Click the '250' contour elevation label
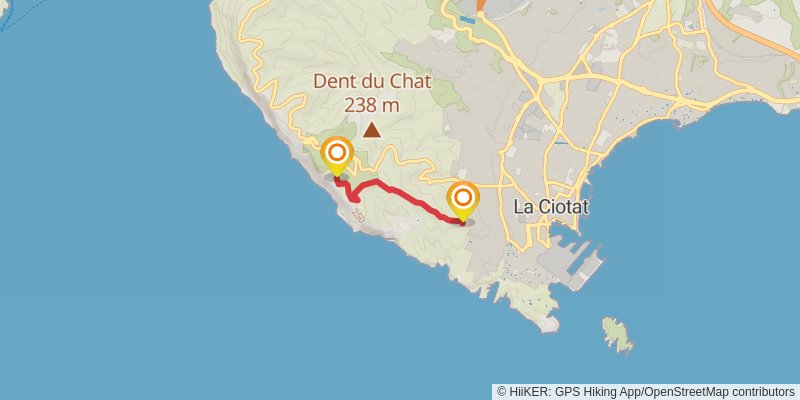 pyautogui.click(x=359, y=216)
